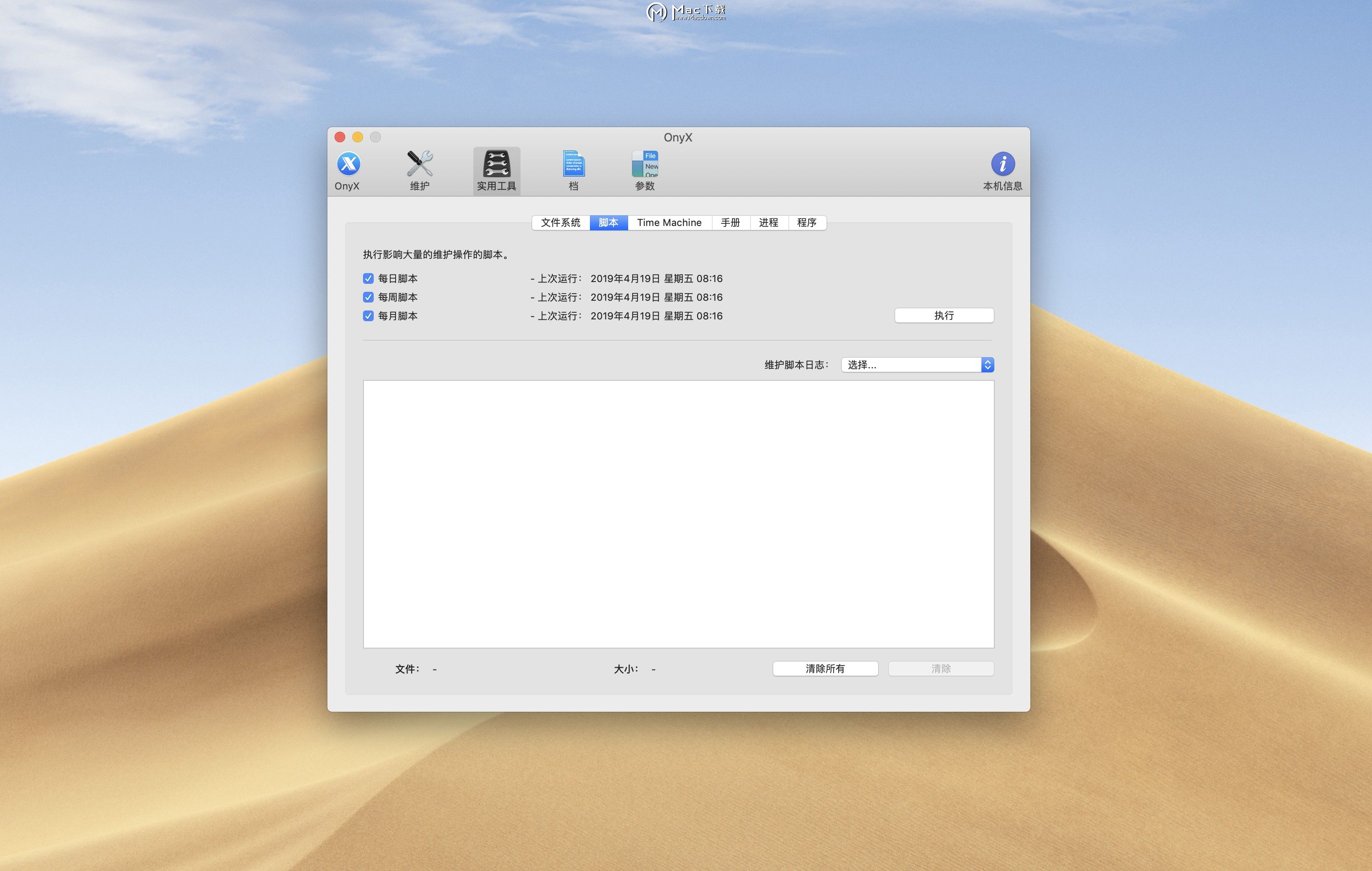
Task: Open the 文件系统 tab
Action: pyautogui.click(x=560, y=223)
